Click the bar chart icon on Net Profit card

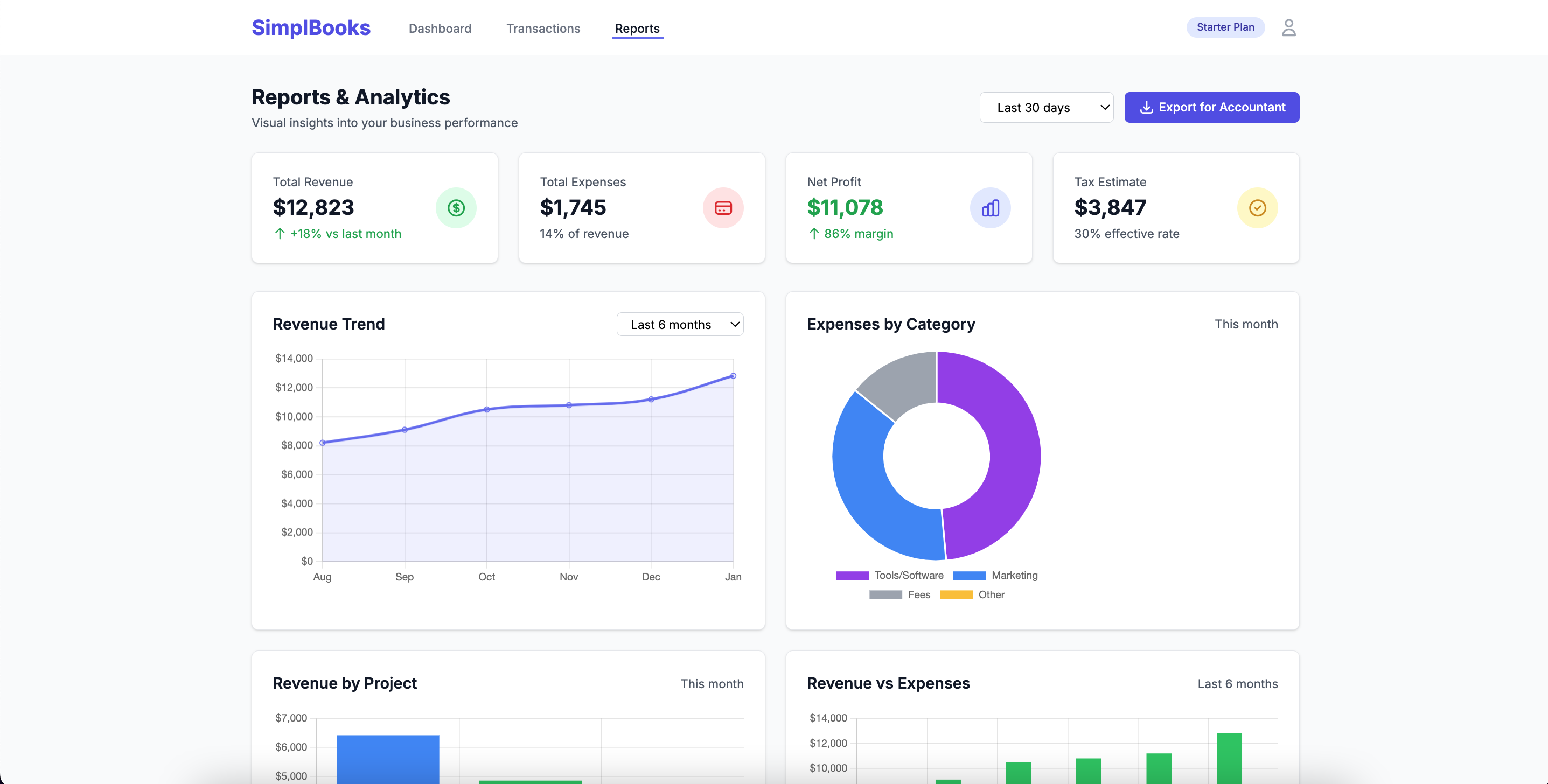(x=991, y=208)
